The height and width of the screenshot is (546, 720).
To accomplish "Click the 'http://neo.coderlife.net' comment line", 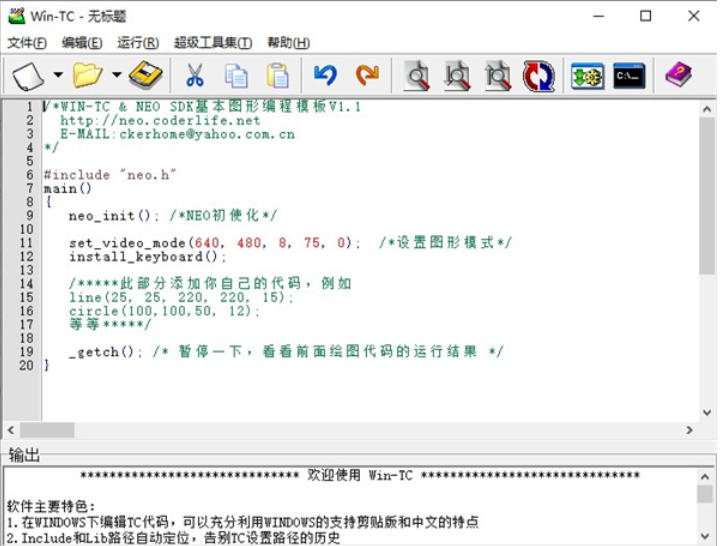I will tap(160, 121).
